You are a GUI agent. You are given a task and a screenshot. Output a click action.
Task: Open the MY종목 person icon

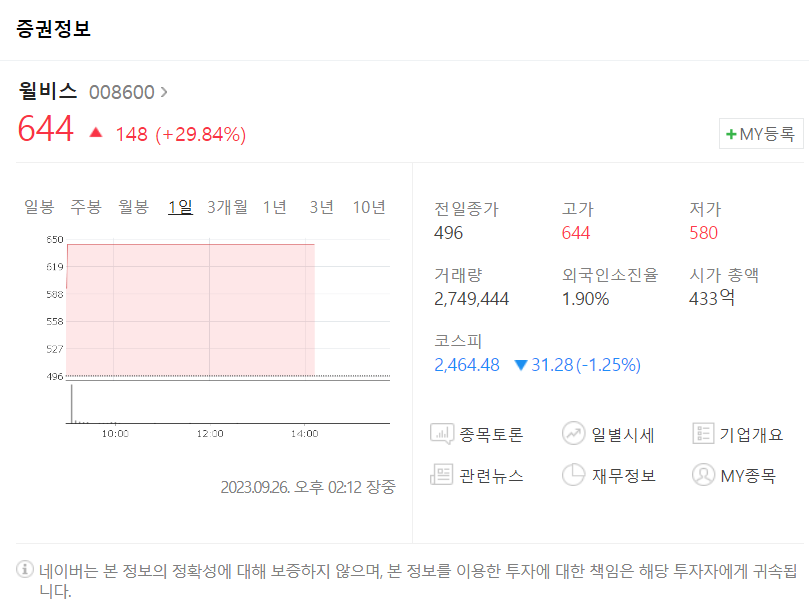click(703, 475)
